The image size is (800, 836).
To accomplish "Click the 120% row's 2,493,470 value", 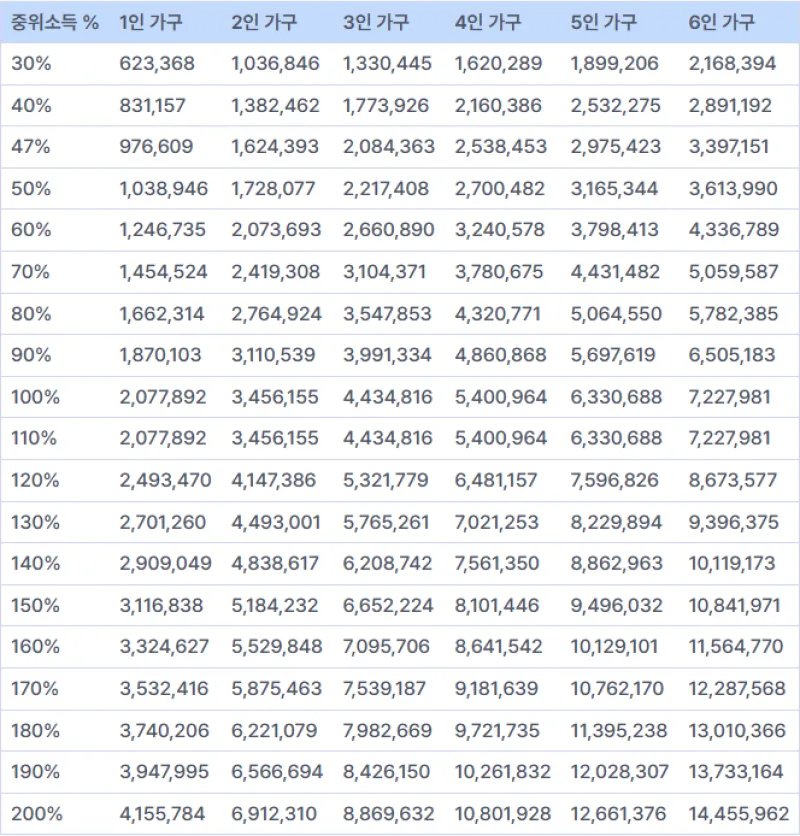I will click(x=165, y=480).
